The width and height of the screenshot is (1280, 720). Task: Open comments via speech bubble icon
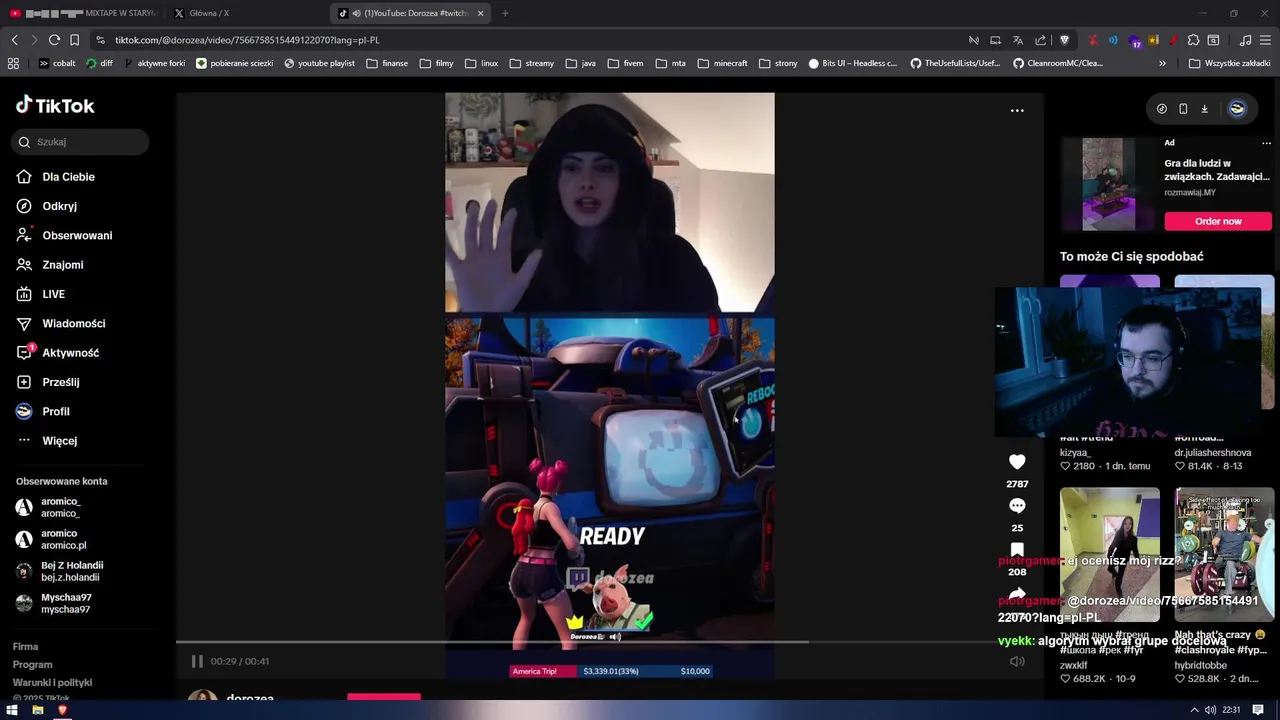1017,506
